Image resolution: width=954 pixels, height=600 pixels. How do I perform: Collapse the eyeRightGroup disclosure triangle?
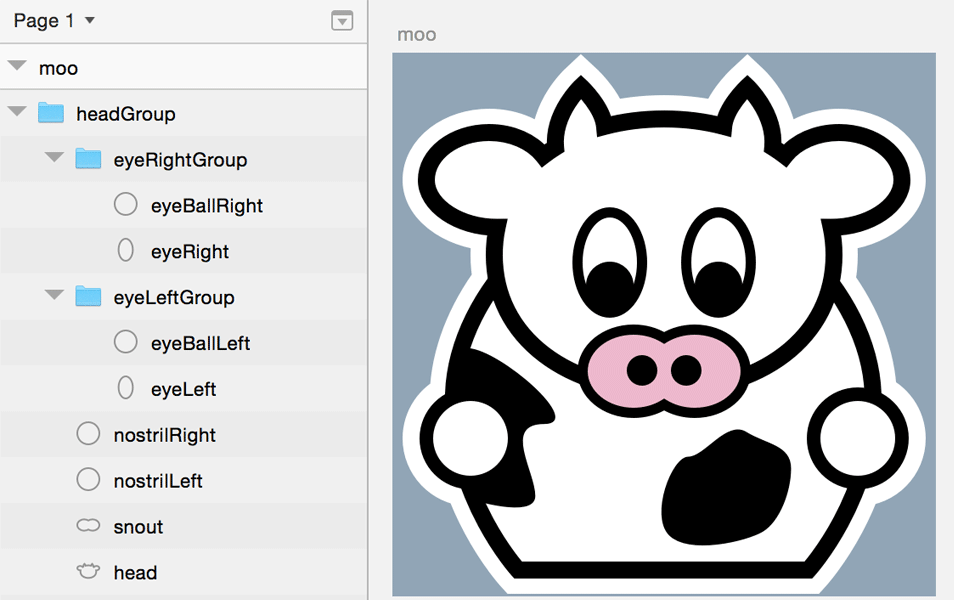pyautogui.click(x=54, y=159)
